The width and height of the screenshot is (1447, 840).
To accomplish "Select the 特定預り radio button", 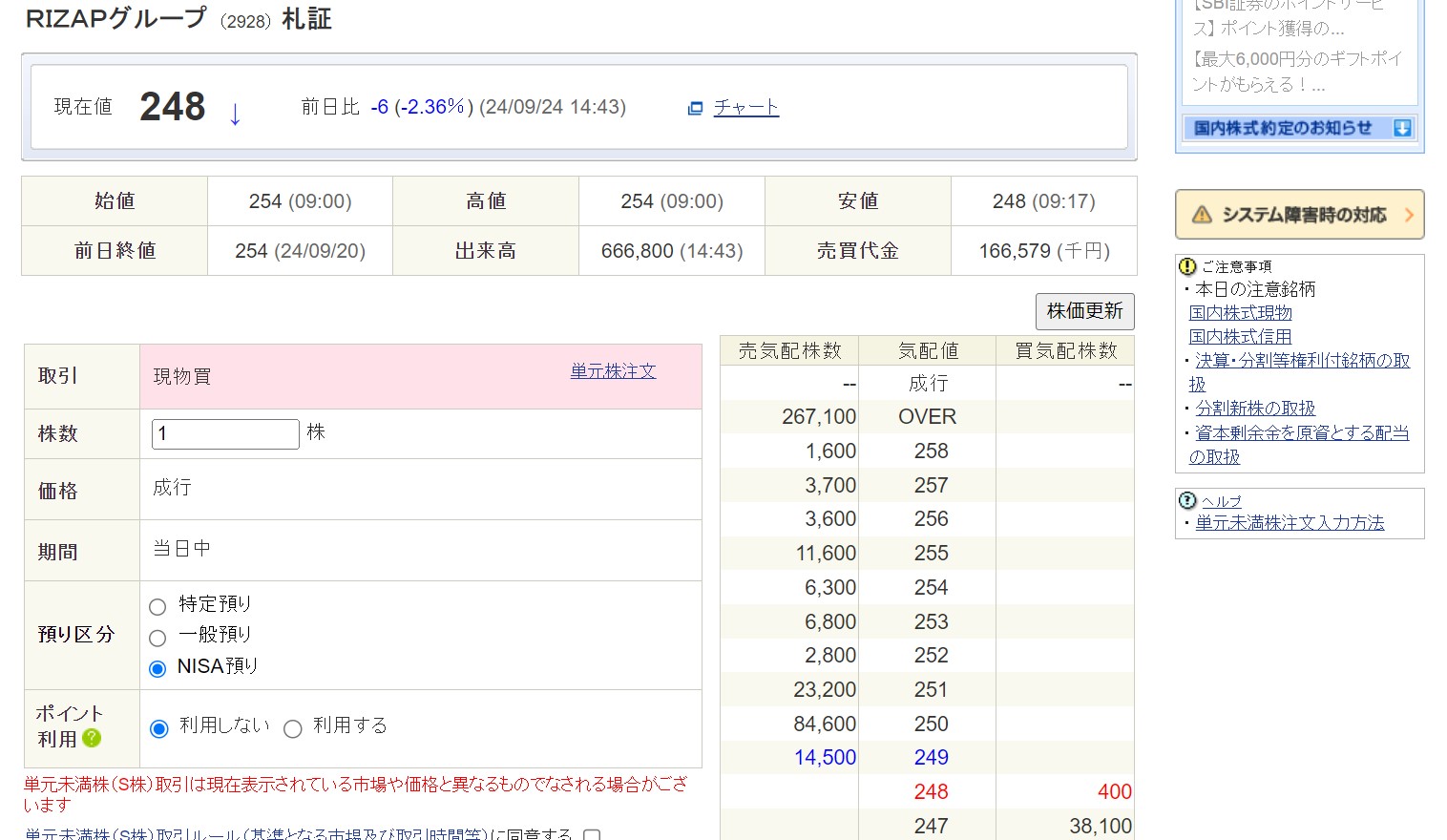I will [158, 606].
